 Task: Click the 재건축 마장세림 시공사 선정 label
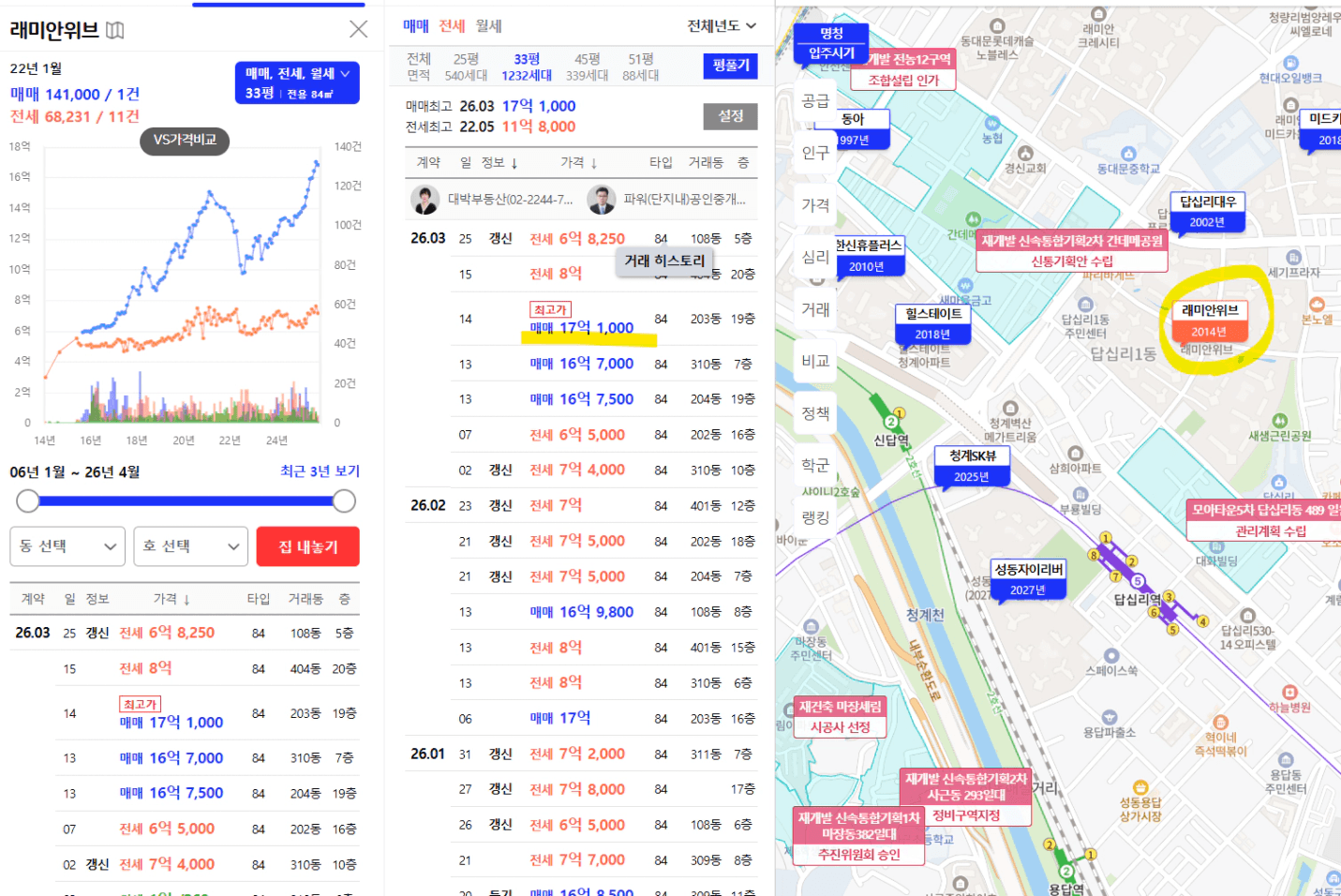point(840,717)
